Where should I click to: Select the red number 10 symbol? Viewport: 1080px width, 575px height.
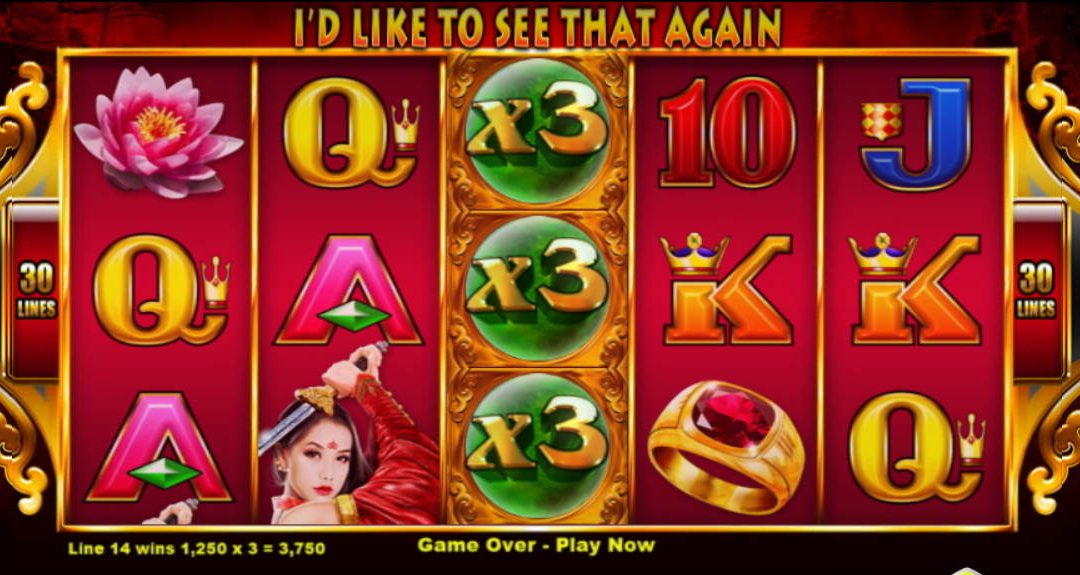click(727, 132)
